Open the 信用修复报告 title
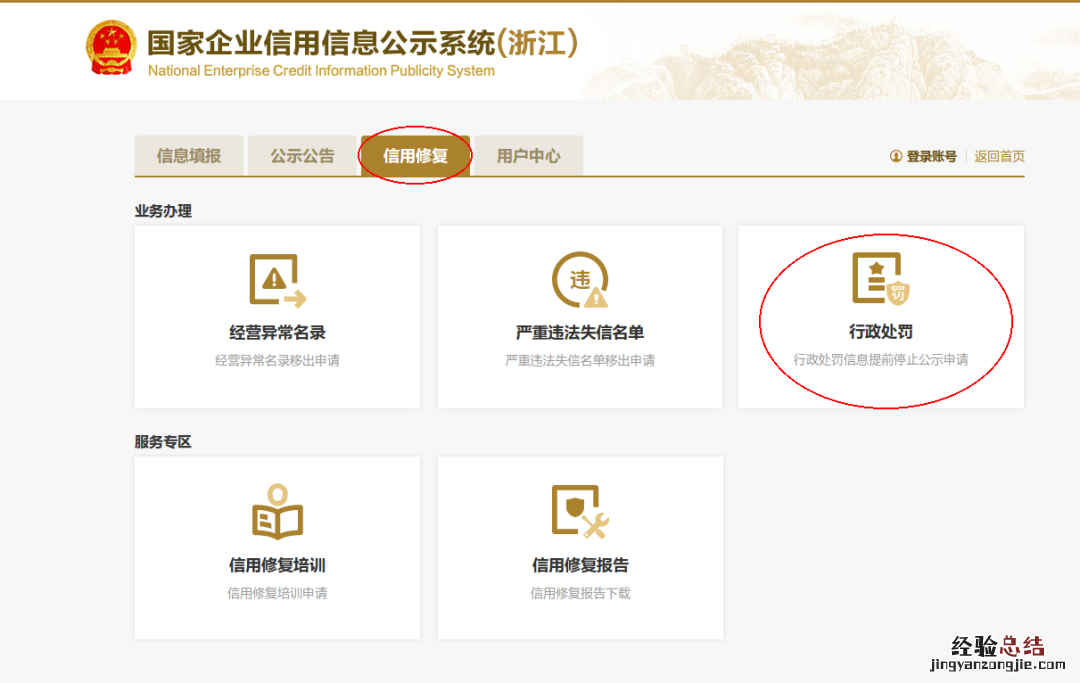The height and width of the screenshot is (683, 1080). [580, 565]
